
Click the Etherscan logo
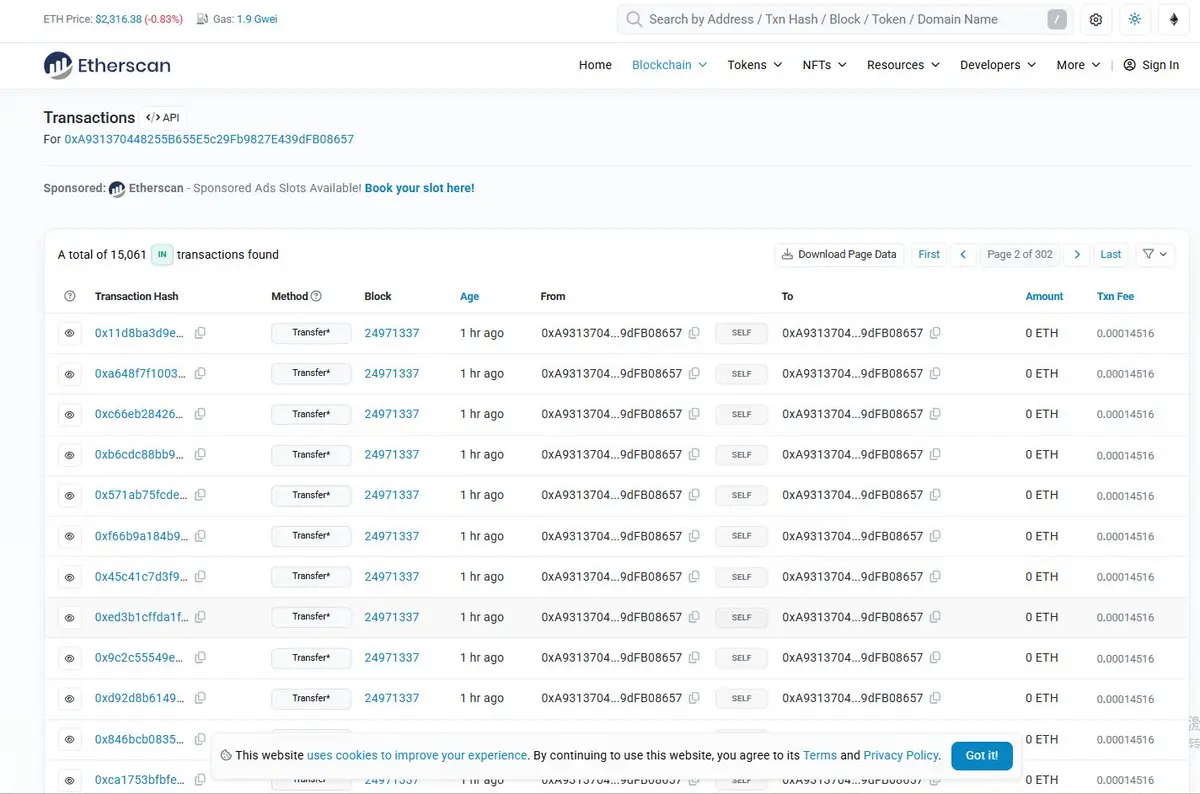pos(107,65)
